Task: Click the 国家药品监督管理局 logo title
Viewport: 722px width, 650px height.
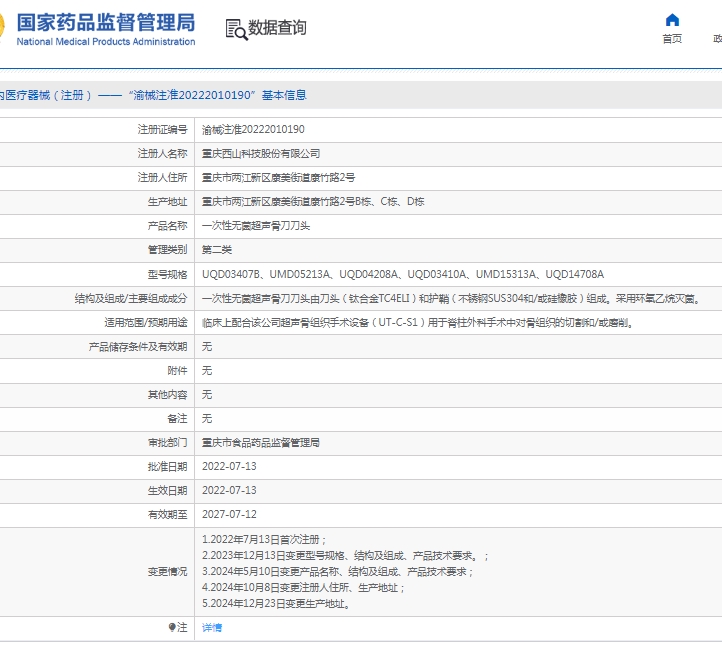Action: [x=106, y=22]
